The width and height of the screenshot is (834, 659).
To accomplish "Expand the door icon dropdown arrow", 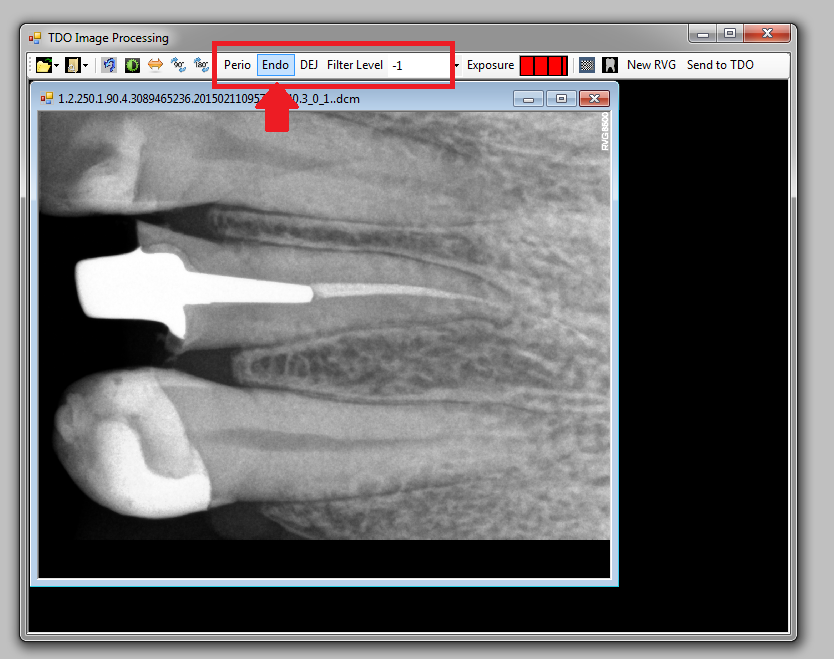I will (86, 65).
